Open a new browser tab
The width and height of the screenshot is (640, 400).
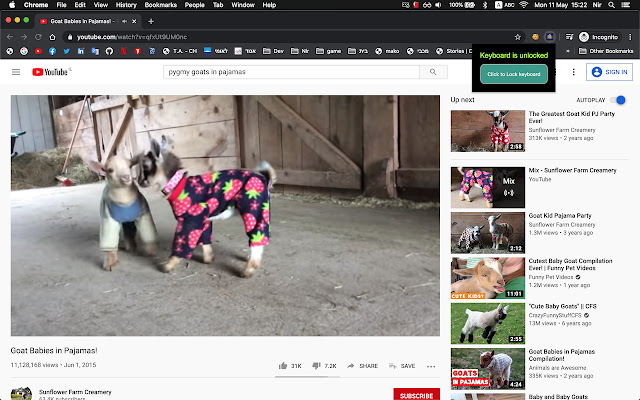151,21
